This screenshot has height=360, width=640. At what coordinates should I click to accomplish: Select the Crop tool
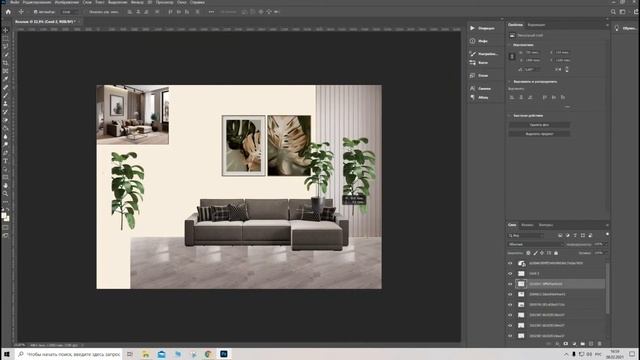(x=5, y=63)
